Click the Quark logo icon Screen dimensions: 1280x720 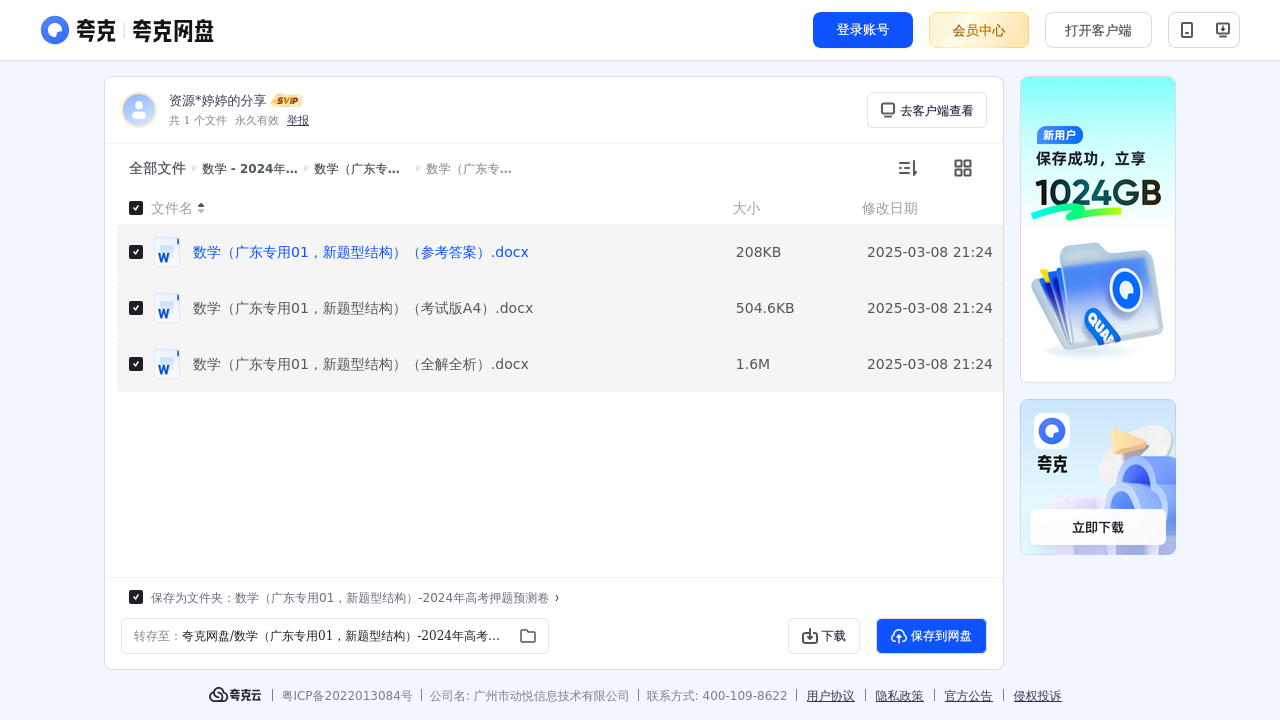pos(55,30)
